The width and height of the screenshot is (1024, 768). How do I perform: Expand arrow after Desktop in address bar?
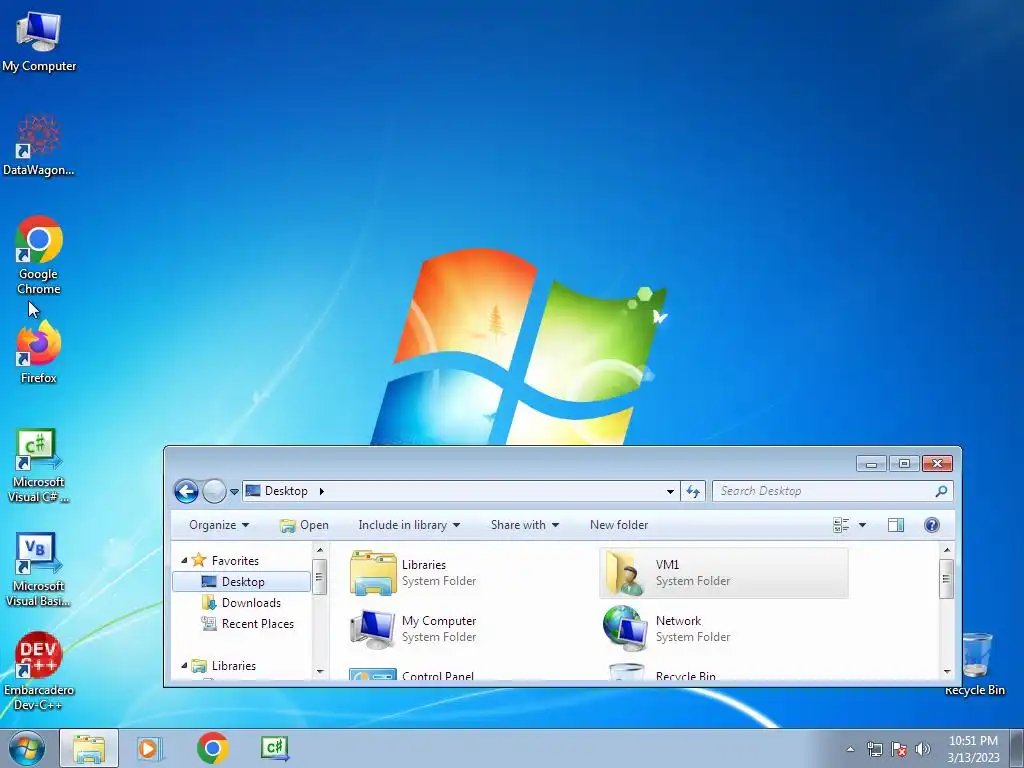coord(321,491)
